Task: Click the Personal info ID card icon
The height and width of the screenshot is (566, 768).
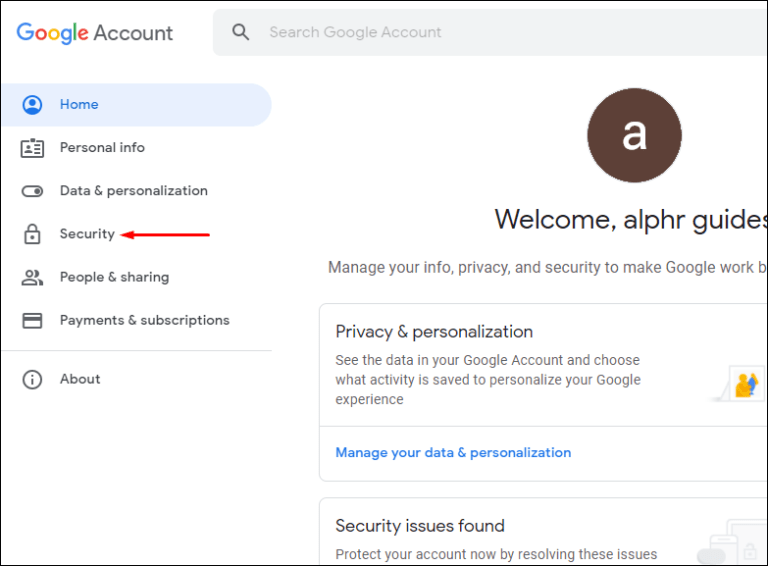Action: (x=32, y=148)
